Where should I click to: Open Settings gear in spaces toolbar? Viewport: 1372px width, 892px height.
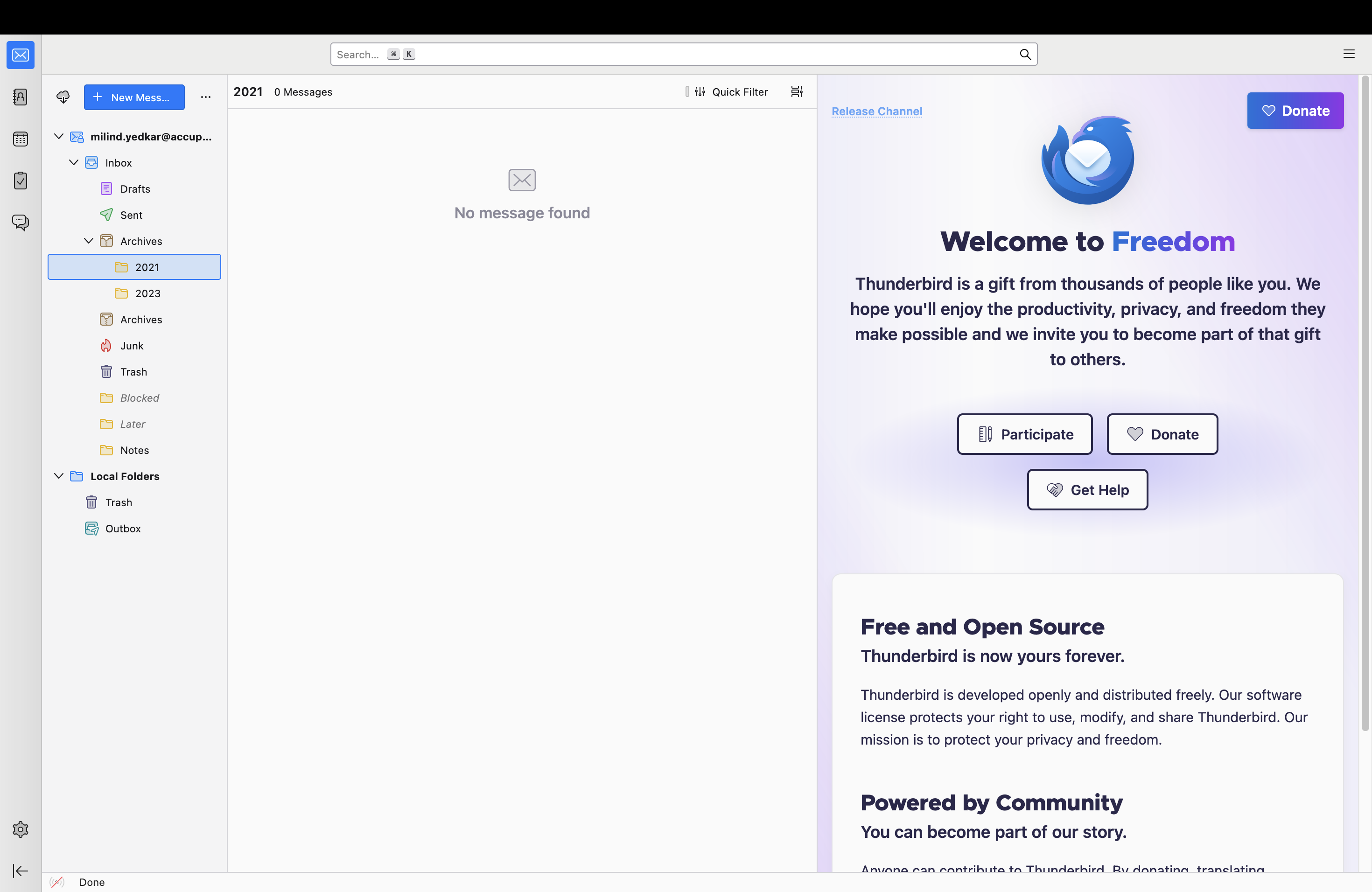(20, 829)
